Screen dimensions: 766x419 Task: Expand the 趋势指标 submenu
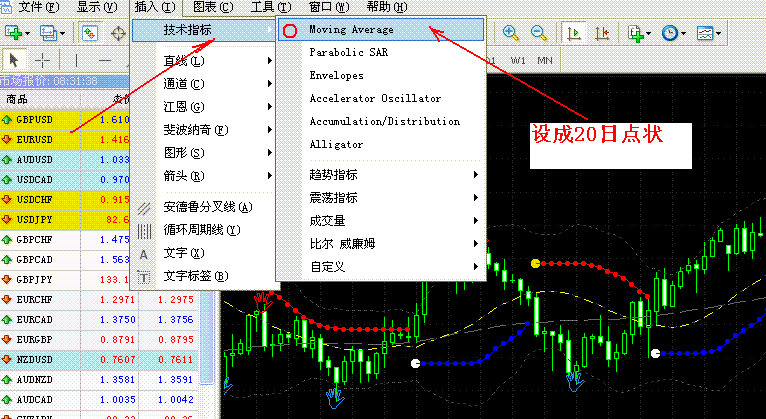(381, 174)
